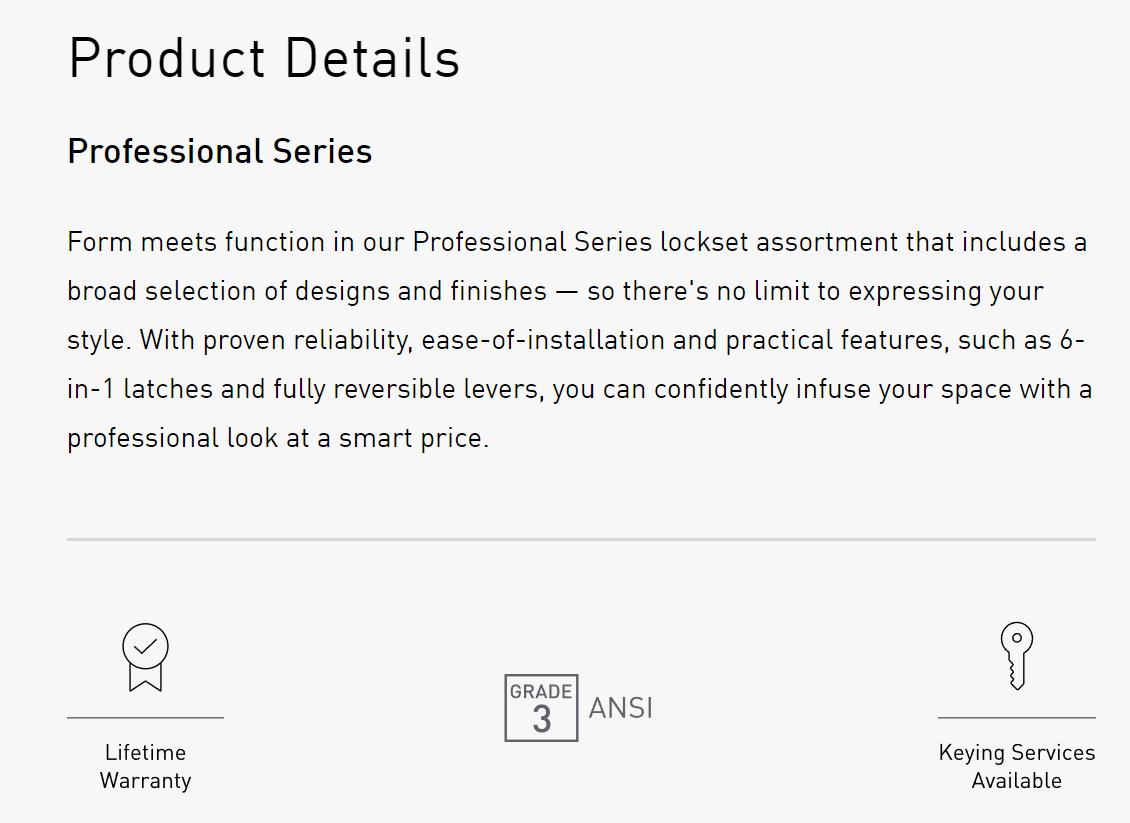Click the number 3 in the grade badge

click(x=542, y=719)
